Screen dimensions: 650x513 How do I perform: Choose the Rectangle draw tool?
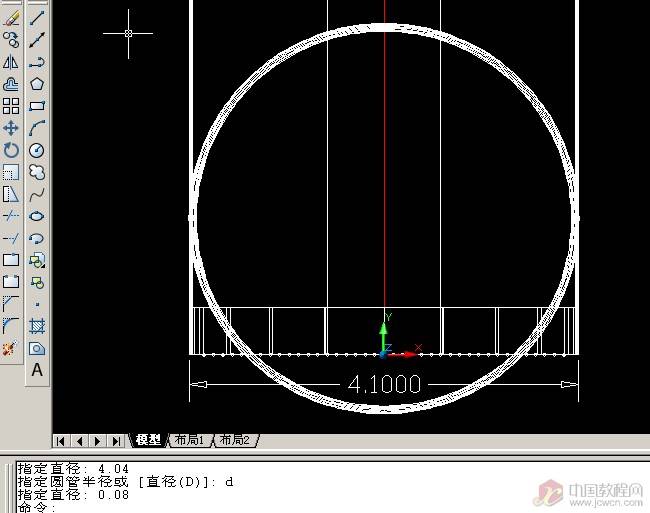coord(37,106)
